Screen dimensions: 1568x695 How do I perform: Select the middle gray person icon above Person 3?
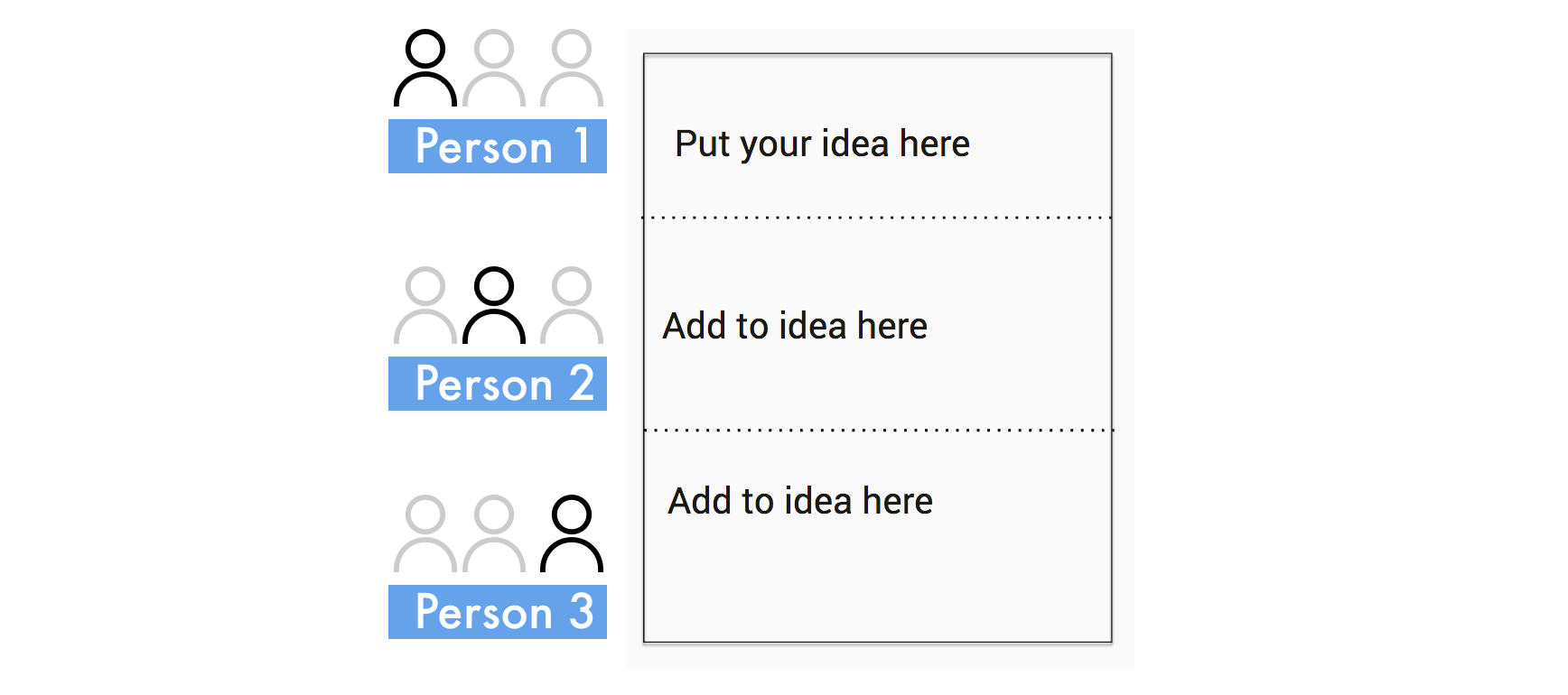(x=494, y=534)
